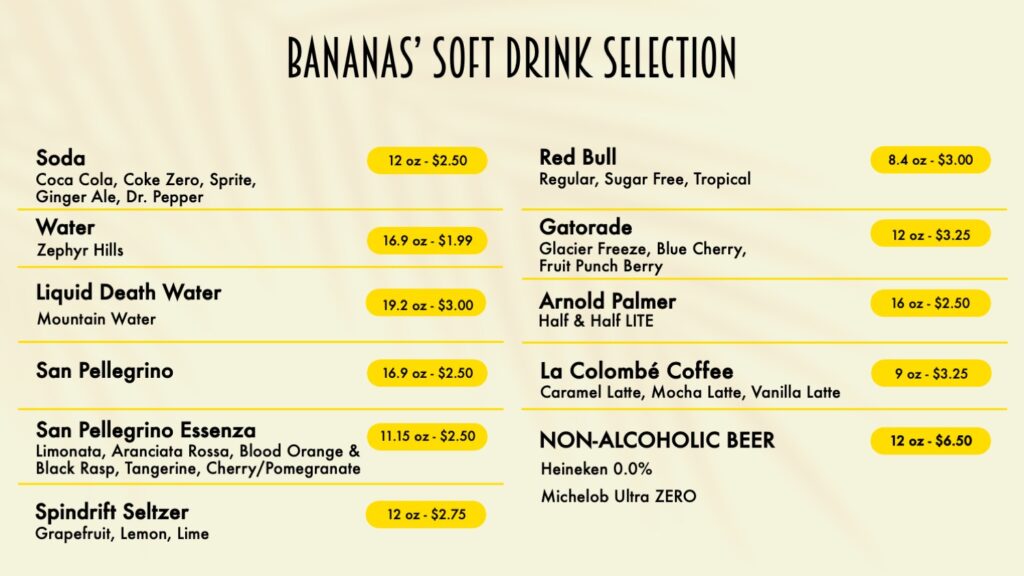Select the Spindrift Seltzer $2.75 price badge
1024x576 pixels.
[x=426, y=514]
